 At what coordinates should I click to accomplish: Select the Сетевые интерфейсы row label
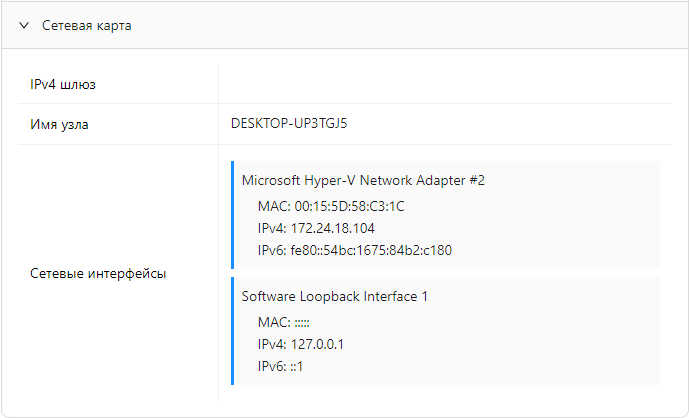tap(98, 273)
